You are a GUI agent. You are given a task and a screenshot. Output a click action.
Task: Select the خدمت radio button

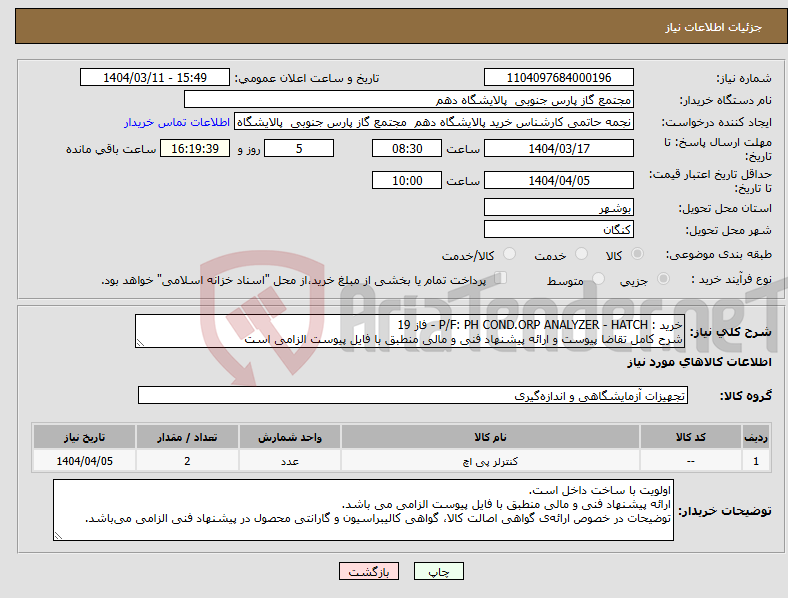[581, 254]
